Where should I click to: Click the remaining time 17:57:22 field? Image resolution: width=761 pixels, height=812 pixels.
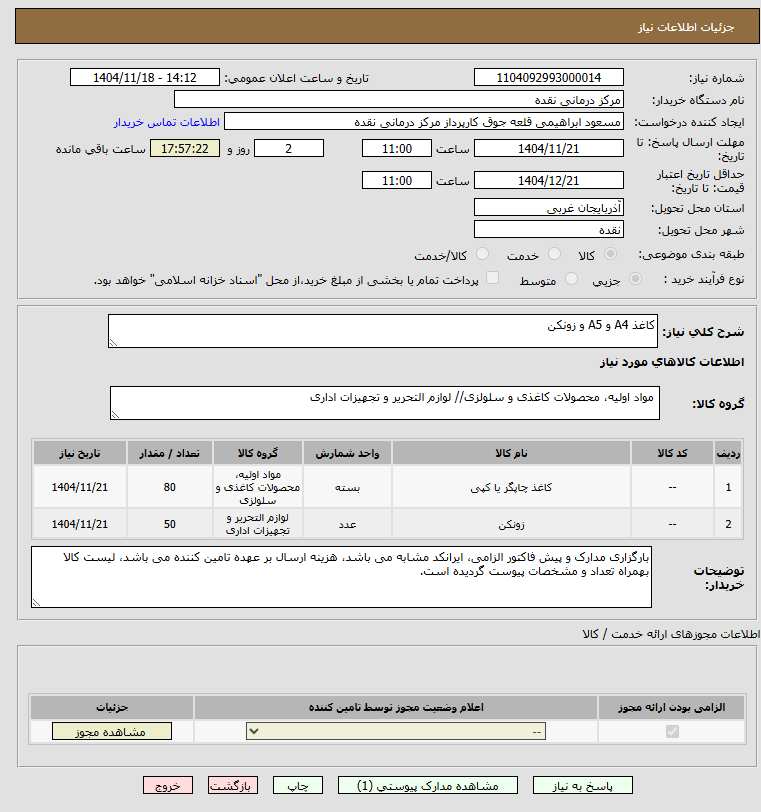click(x=185, y=149)
